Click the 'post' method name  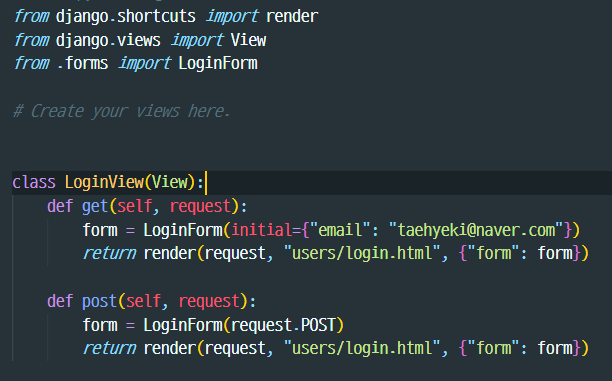tap(99, 301)
